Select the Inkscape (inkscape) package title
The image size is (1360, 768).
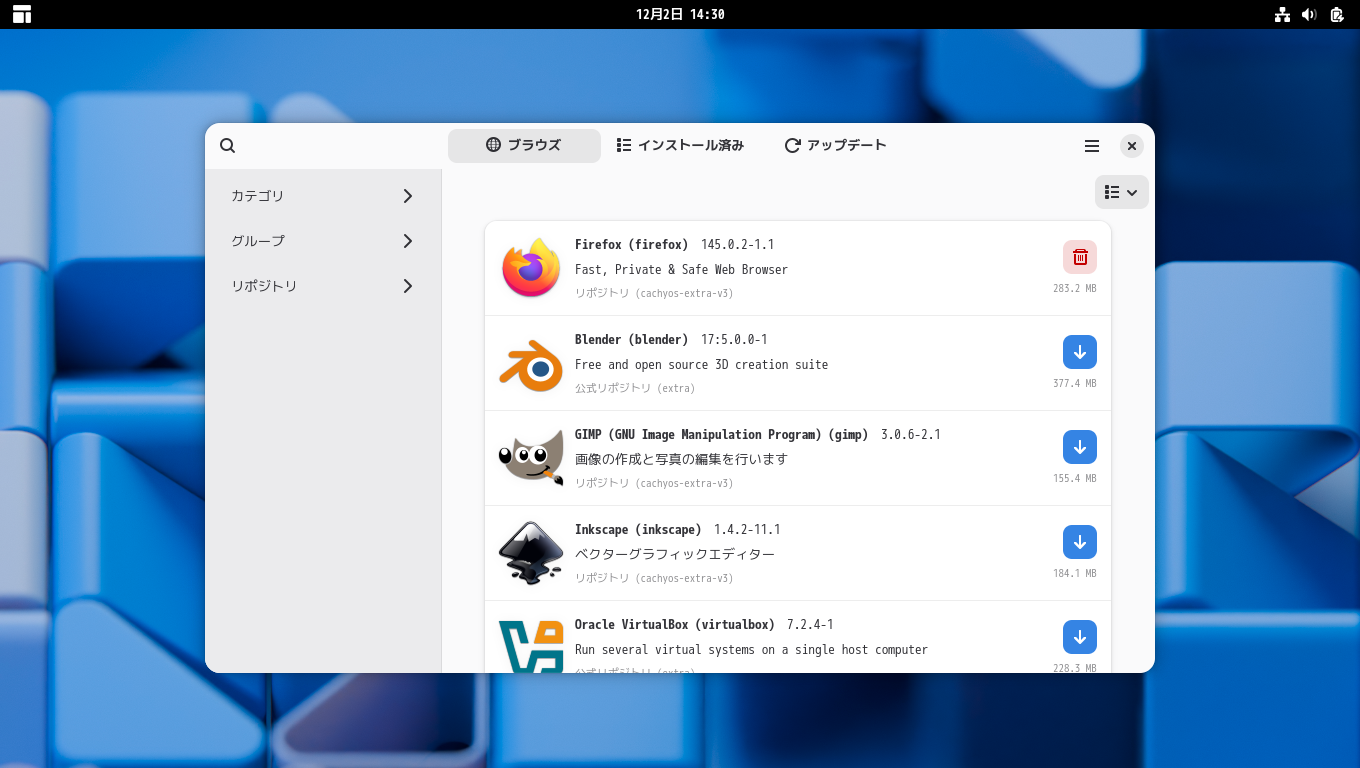[x=638, y=530]
